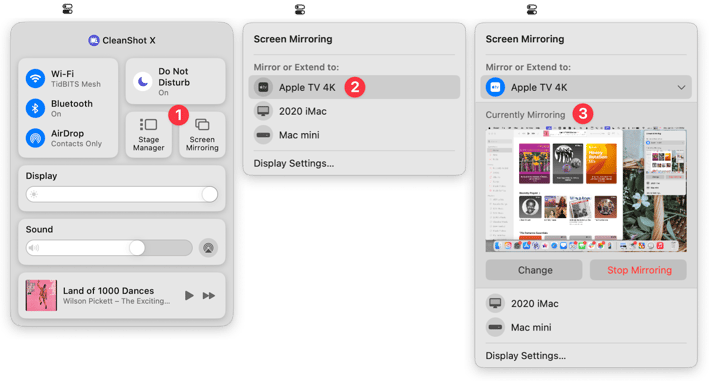Image resolution: width=709 pixels, height=381 pixels.
Task: Click Screen Mirroring header in the mirroring panel
Action: click(x=525, y=39)
